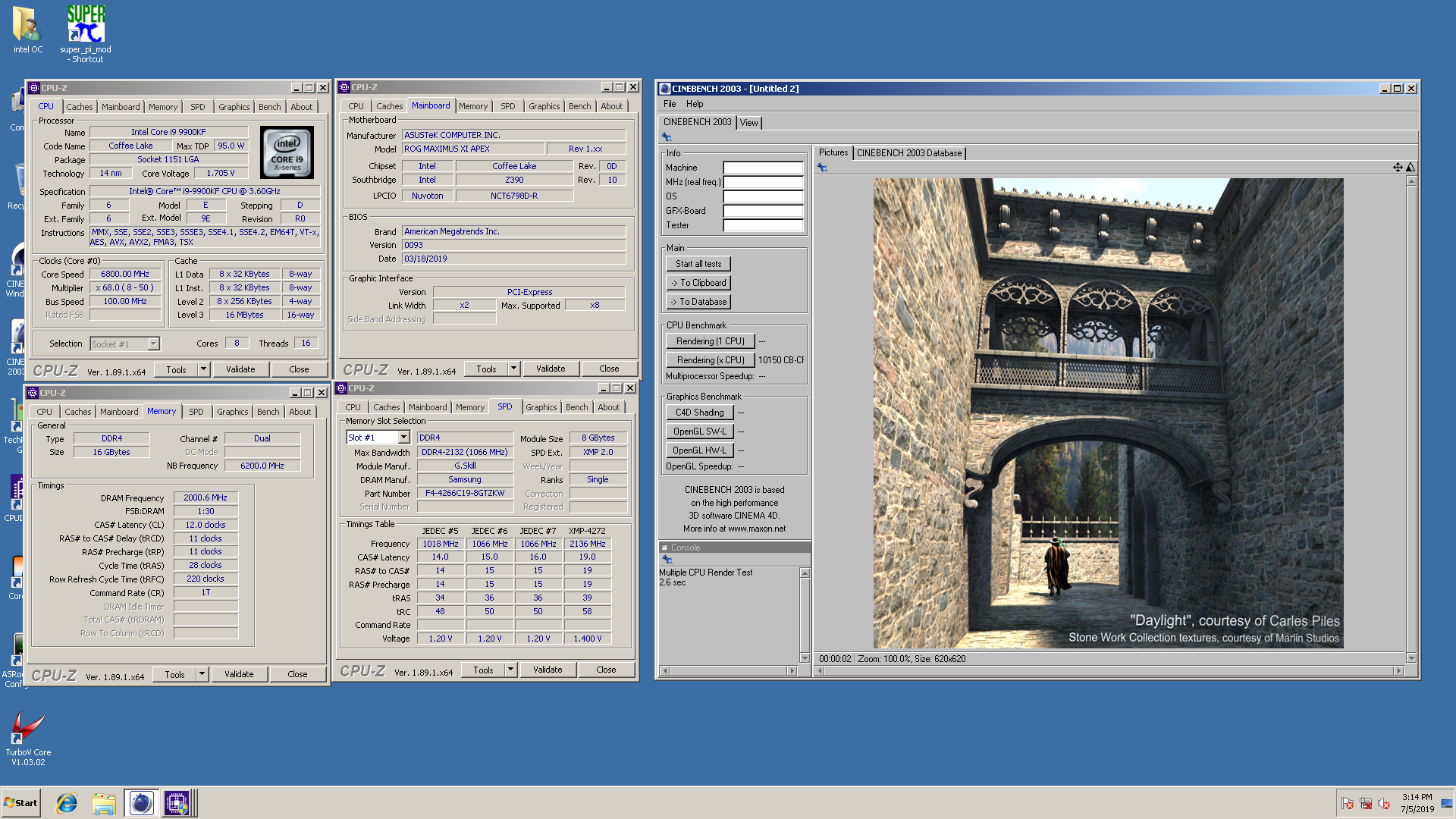The height and width of the screenshot is (819, 1456).
Task: Open the Caches tab in CPU-Z CPU window
Action: 79,107
